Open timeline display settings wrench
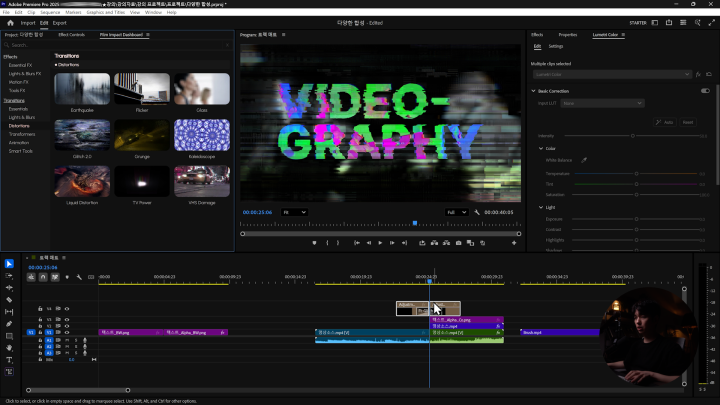 (79, 277)
